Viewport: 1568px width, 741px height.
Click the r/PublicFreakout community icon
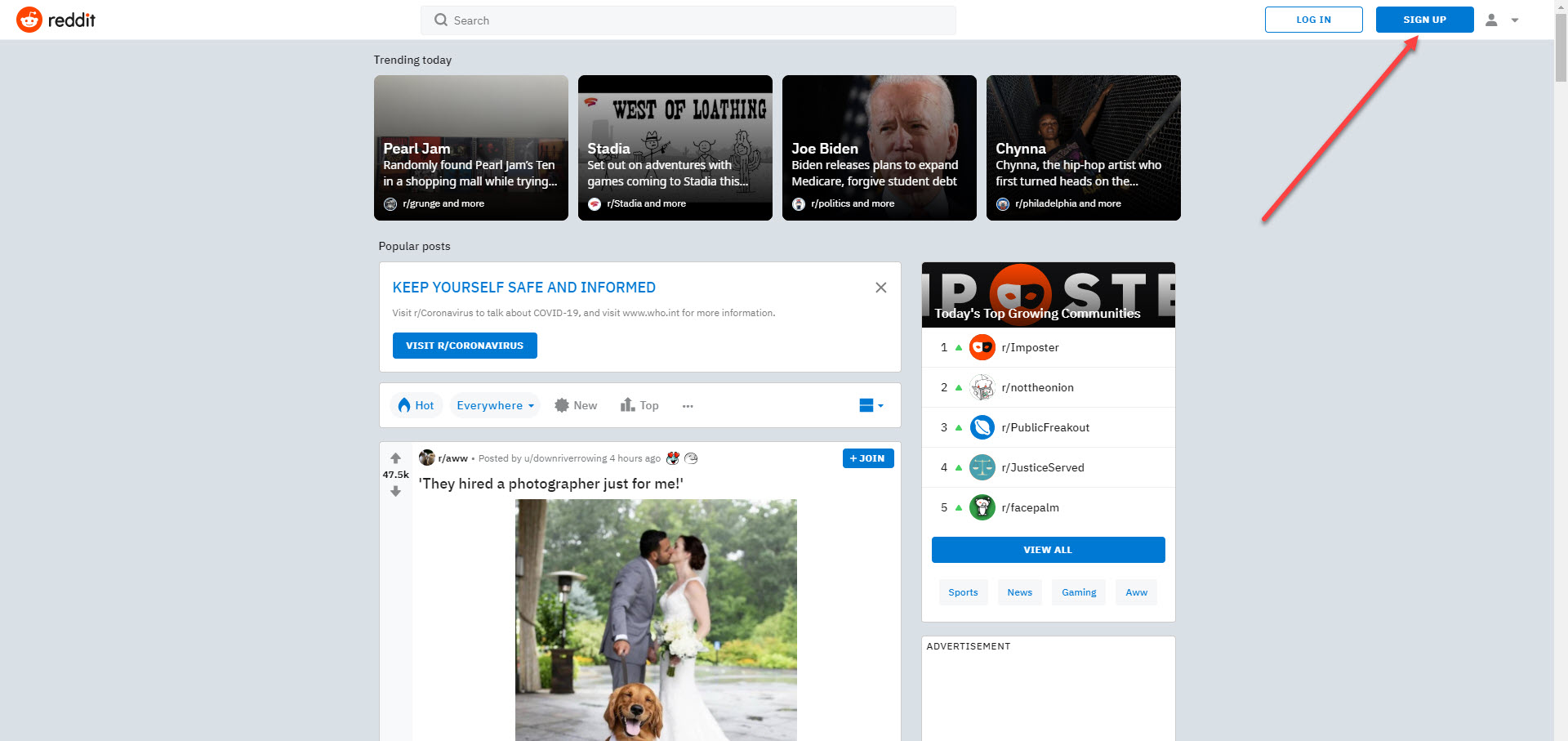pos(982,426)
